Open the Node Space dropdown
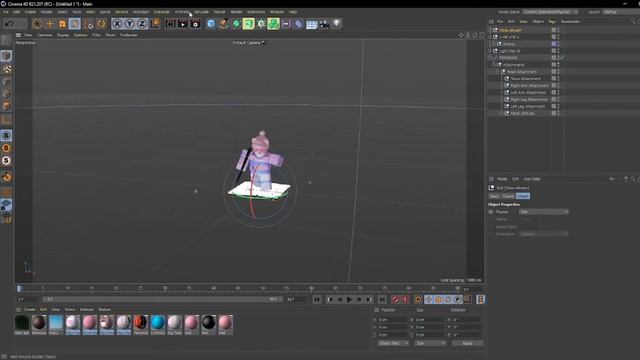The image size is (640, 360). (550, 12)
